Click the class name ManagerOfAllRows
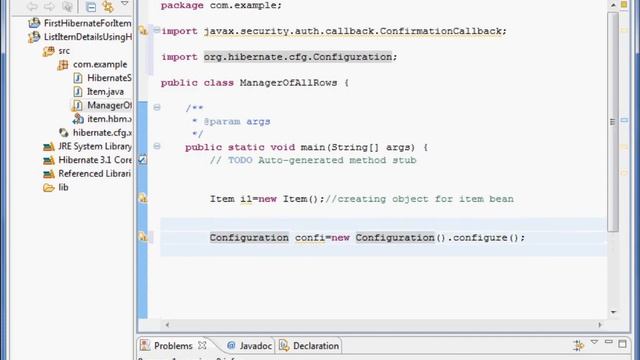 289,82
